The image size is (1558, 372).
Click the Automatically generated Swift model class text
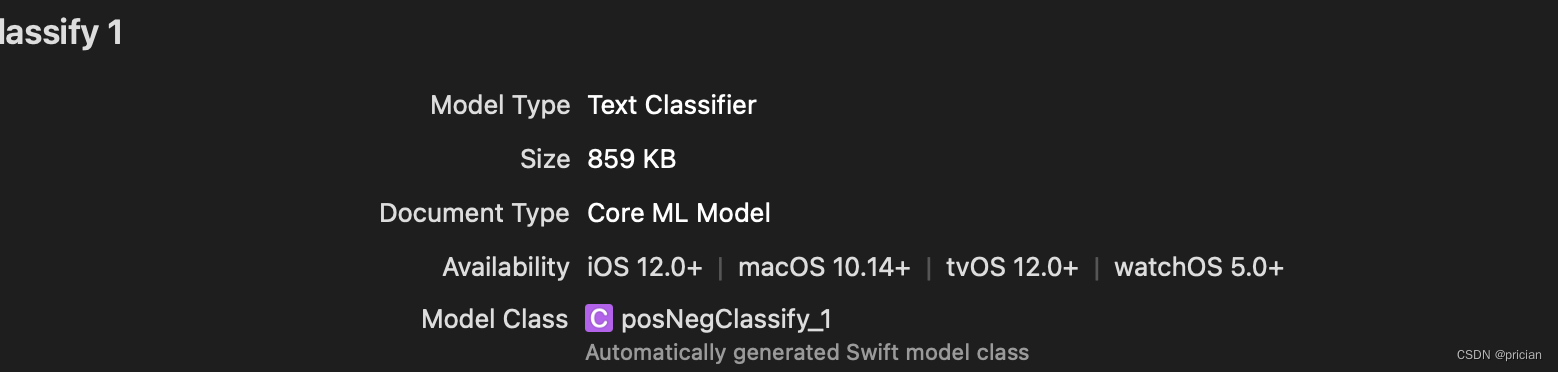pos(807,352)
